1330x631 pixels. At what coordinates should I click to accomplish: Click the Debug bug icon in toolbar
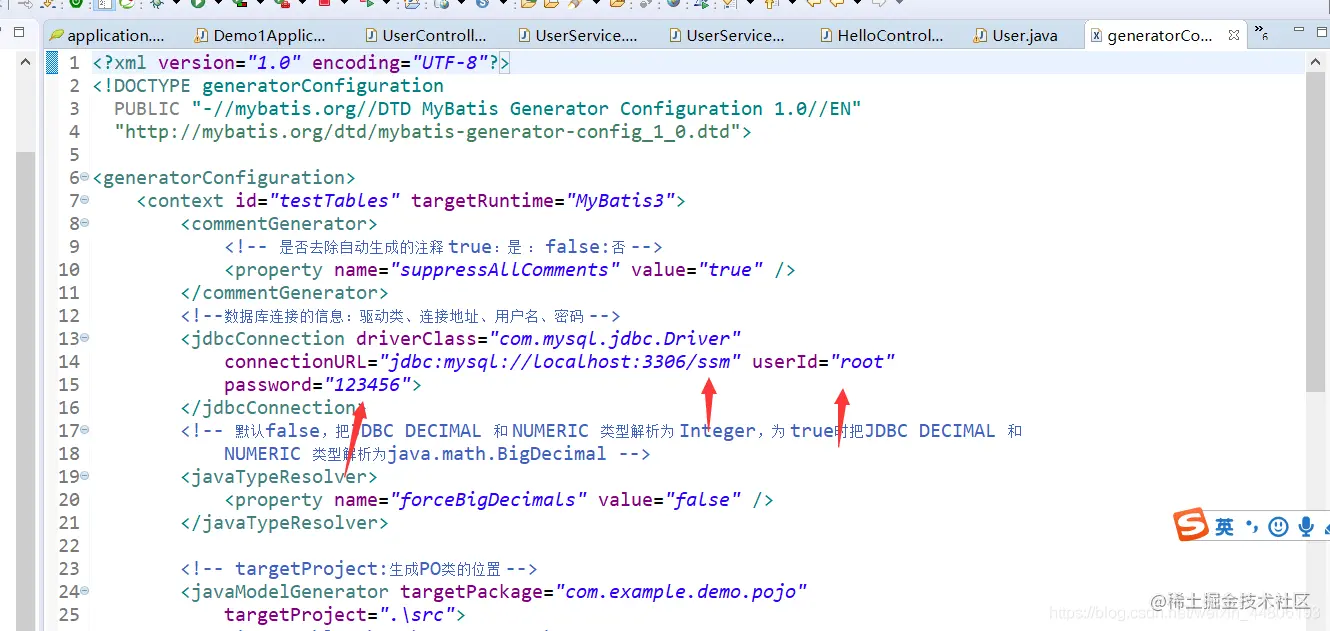(157, 4)
